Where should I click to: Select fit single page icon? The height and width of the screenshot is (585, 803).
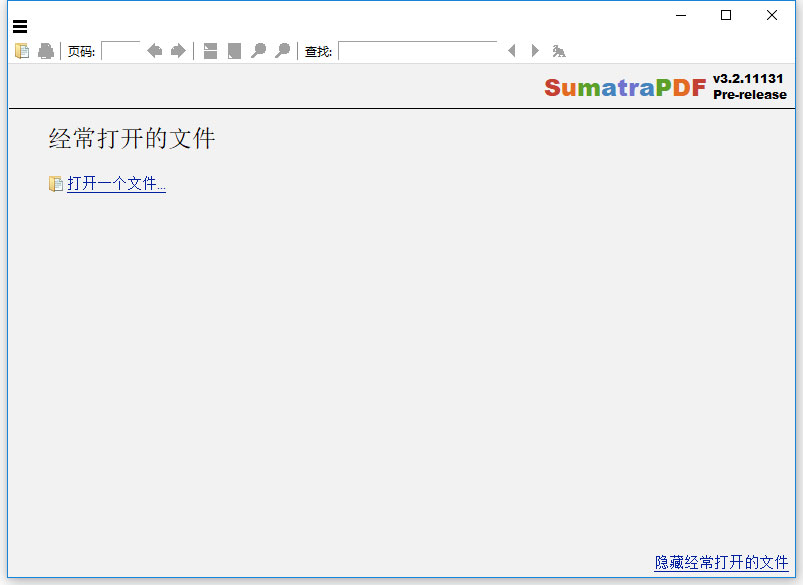234,51
